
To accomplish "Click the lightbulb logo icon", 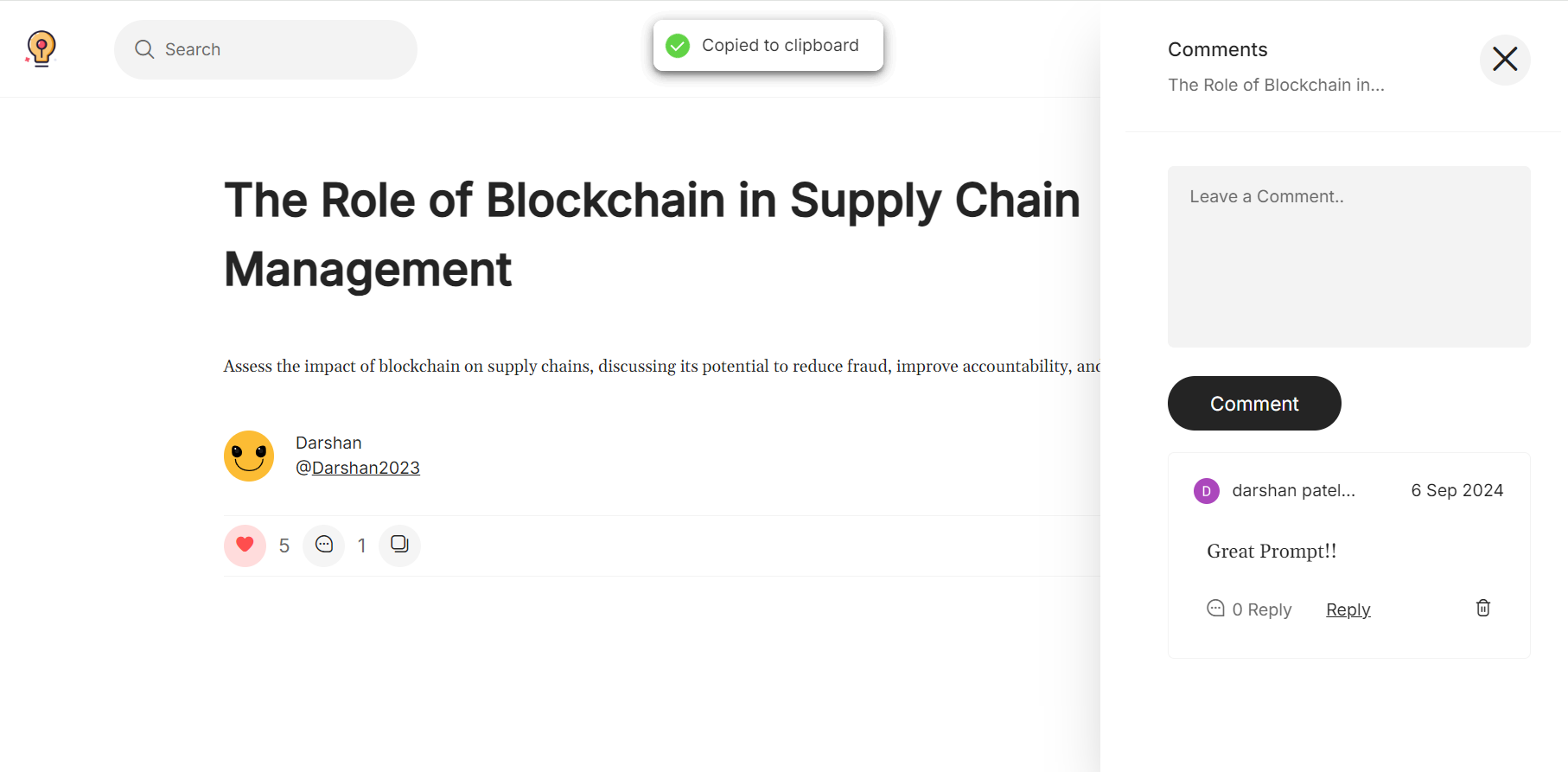I will pos(41,48).
